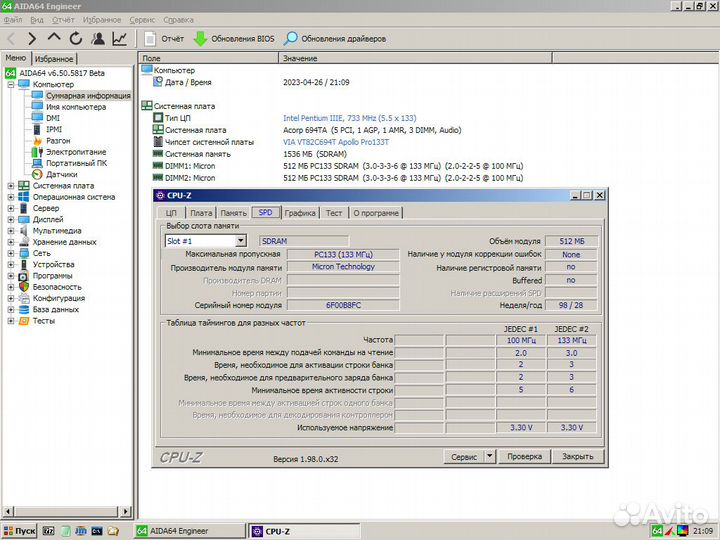Click the Проверка button in CPU-Z
This screenshot has height=540, width=720.
pyautogui.click(x=524, y=457)
